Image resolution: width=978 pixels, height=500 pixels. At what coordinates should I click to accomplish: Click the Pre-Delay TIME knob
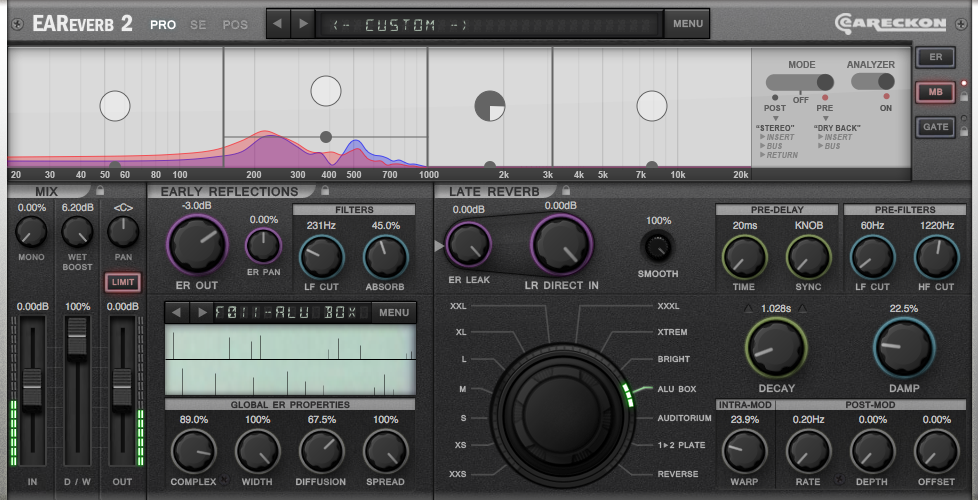click(x=745, y=257)
